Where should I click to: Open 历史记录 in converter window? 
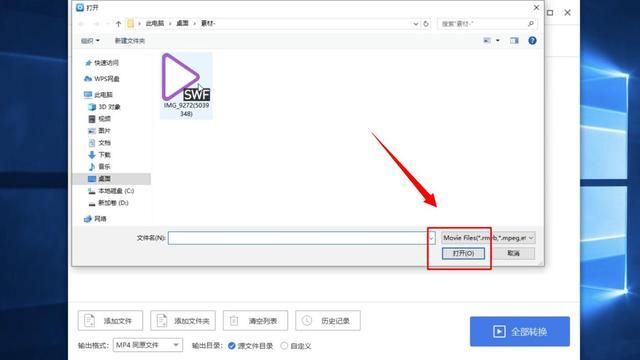tap(328, 321)
